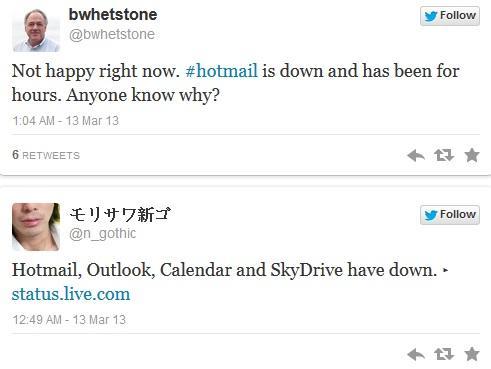Retweet bwhetstone's hotmail down tweet
The height and width of the screenshot is (369, 491).
pyautogui.click(x=444, y=155)
